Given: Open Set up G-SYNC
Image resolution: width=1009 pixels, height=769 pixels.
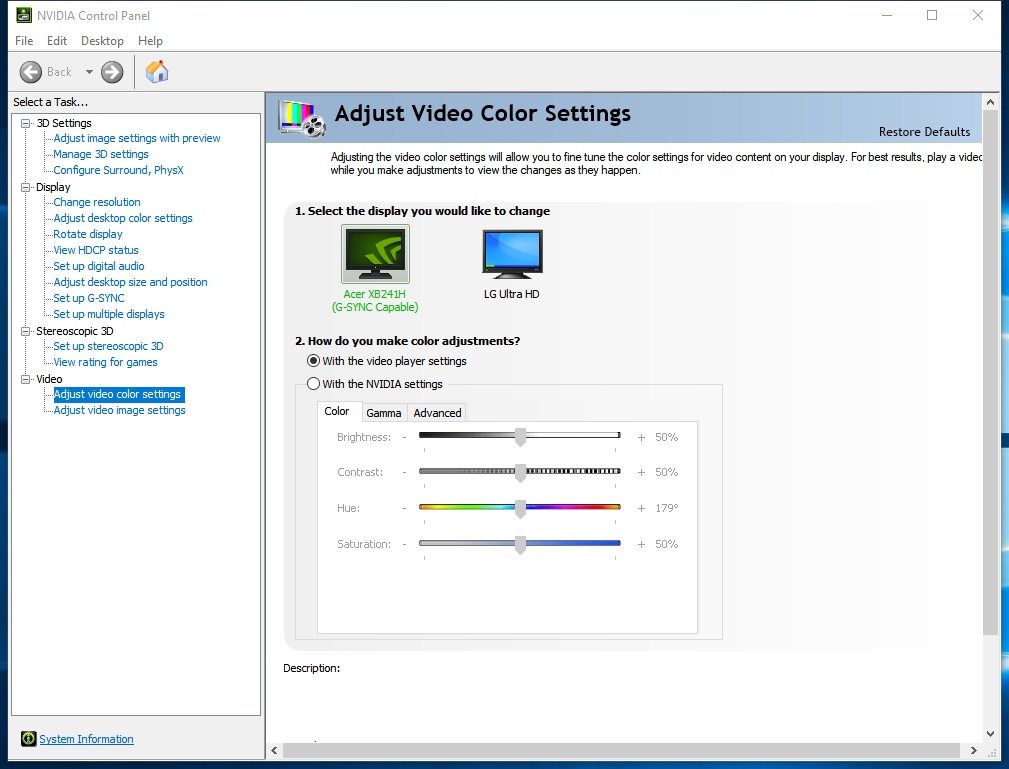Looking at the screenshot, I should (89, 299).
